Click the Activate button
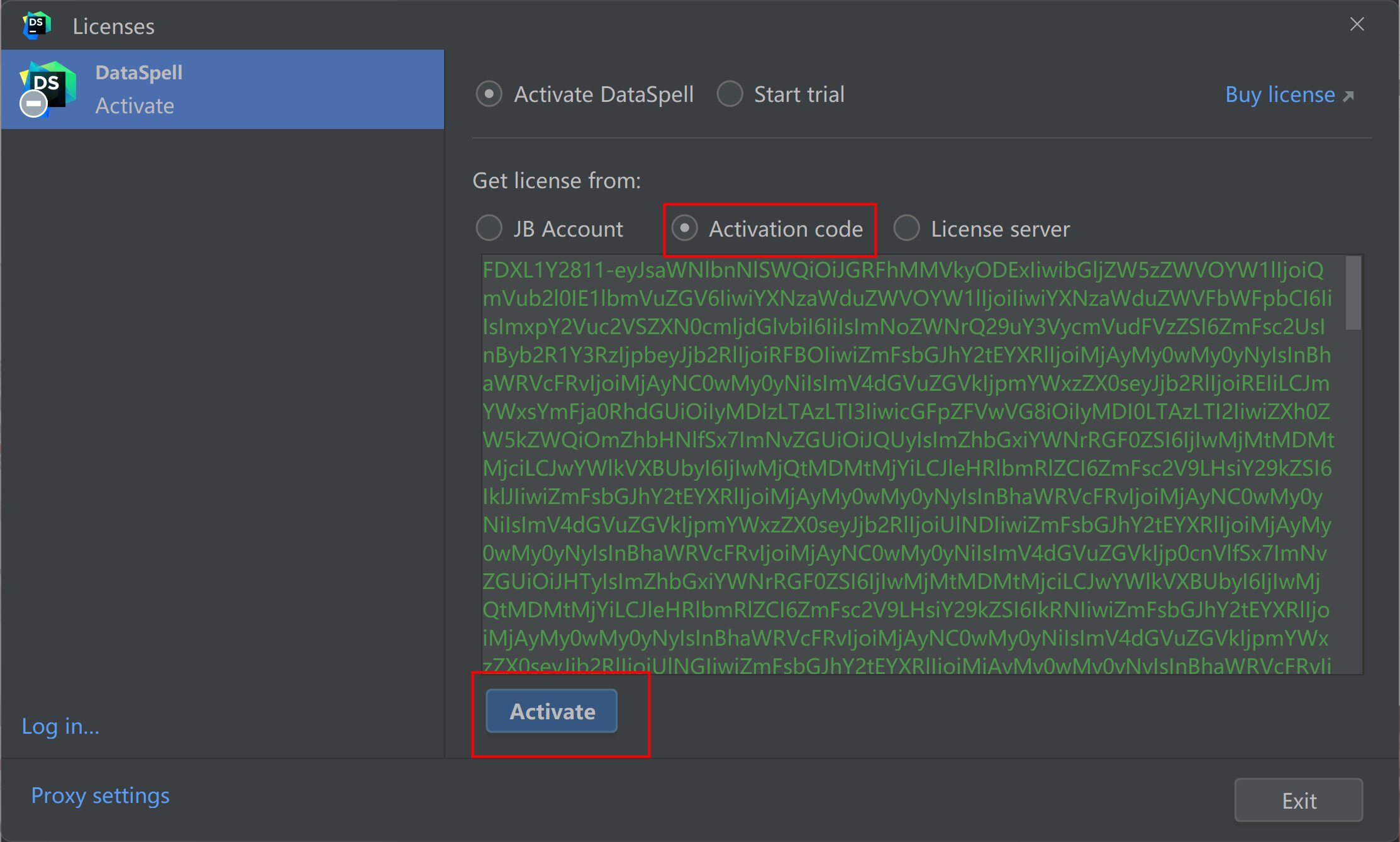1400x842 pixels. (x=552, y=711)
